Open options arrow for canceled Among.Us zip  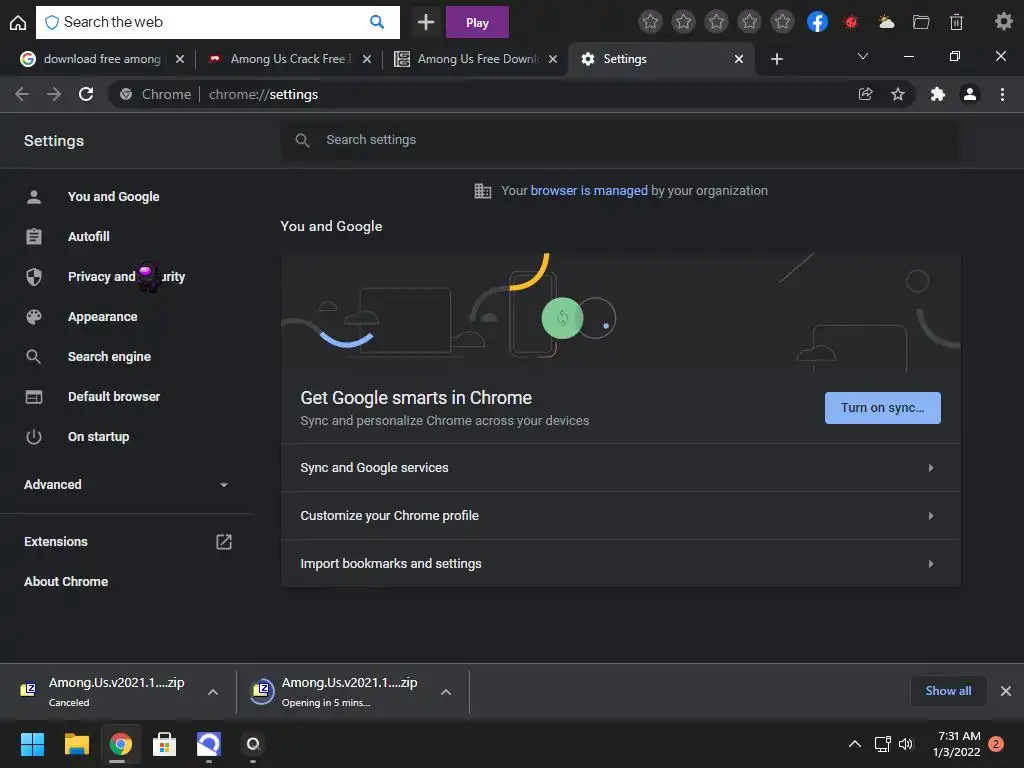(x=212, y=692)
